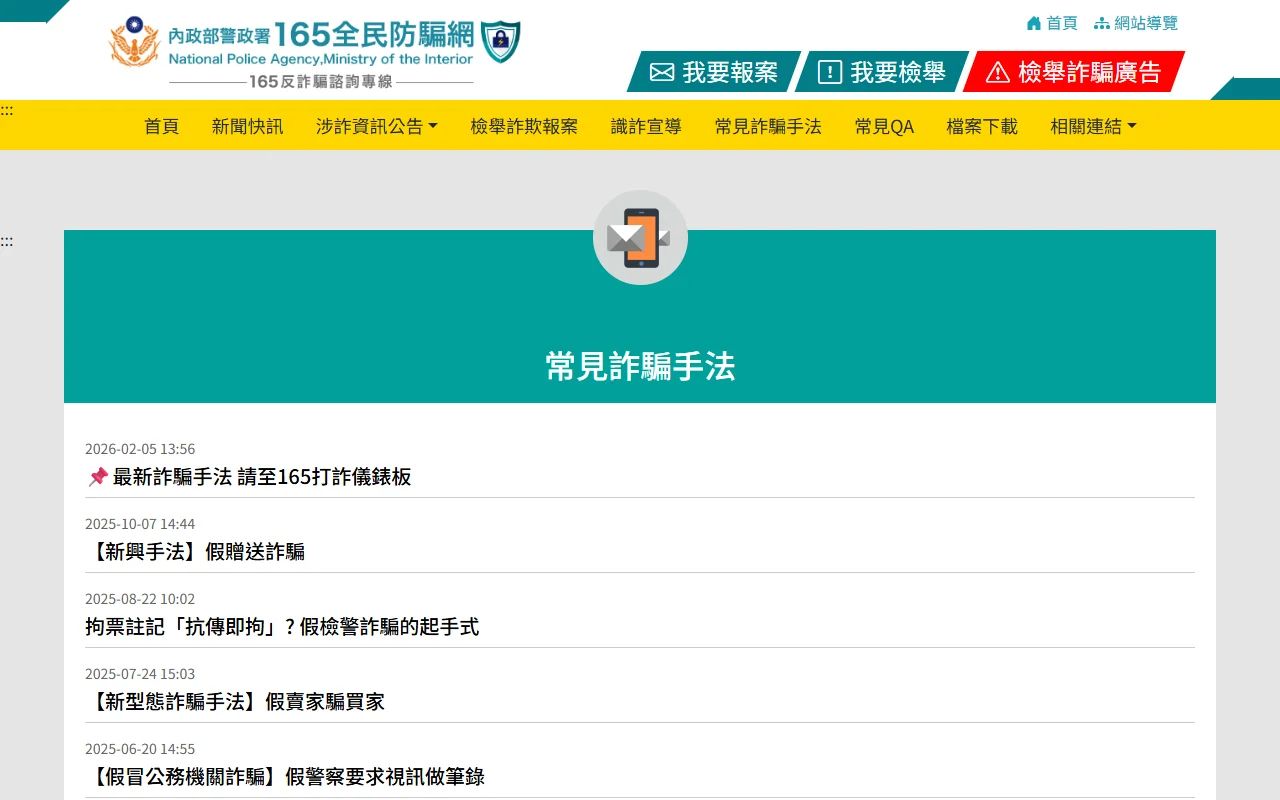Screen dimensions: 1280x800
Task: Click the 165反詐騙諮詢專線 tagline text
Action: (321, 82)
